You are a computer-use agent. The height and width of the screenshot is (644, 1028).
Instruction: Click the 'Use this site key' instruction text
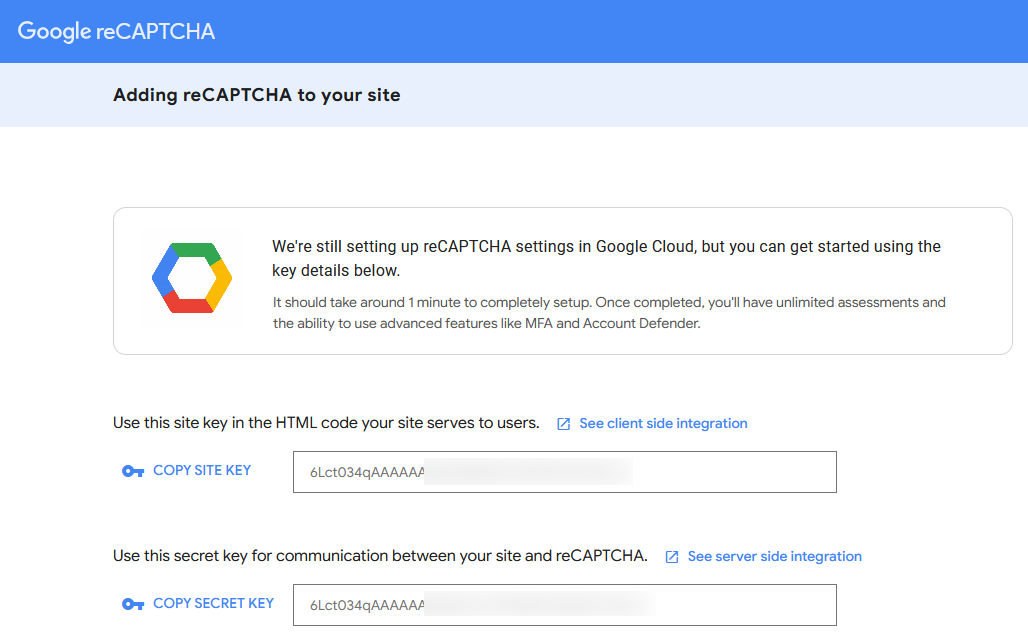(326, 423)
